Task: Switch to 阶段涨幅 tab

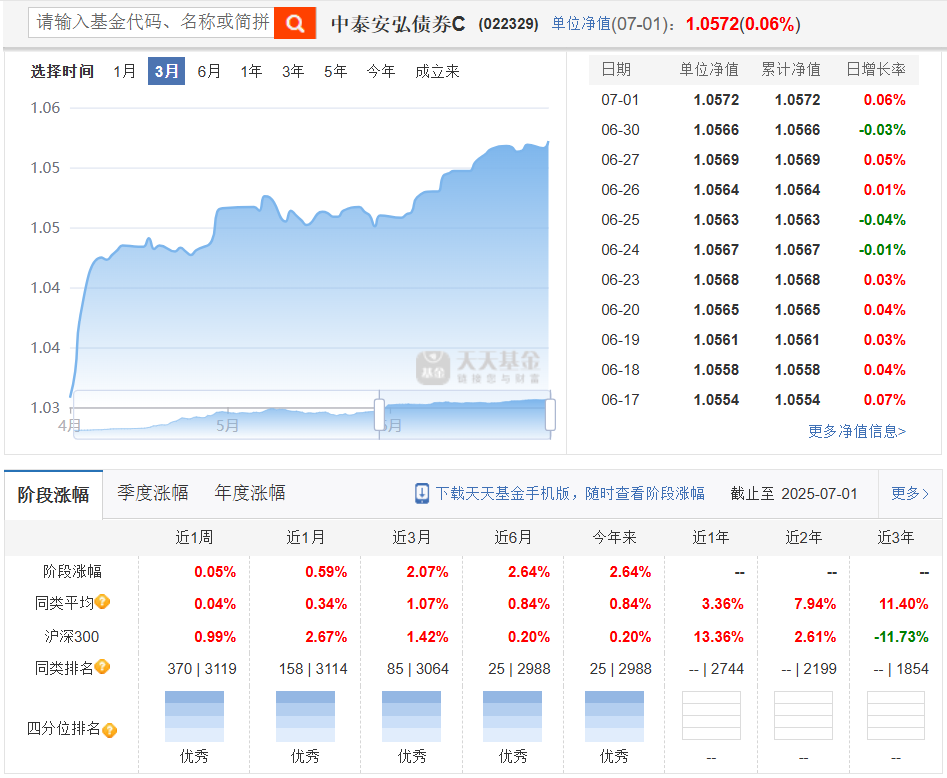Action: 53,495
